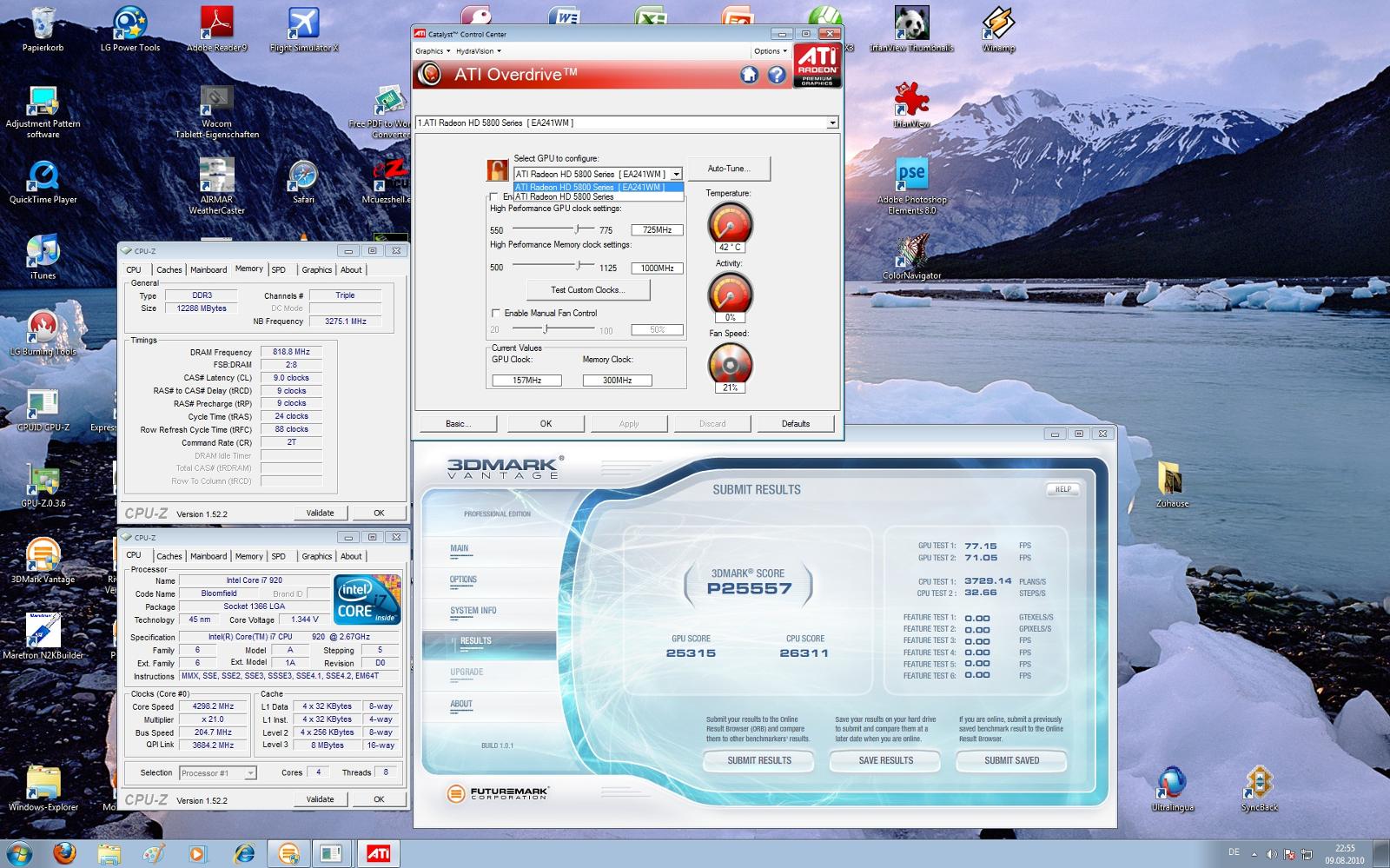Open Mainboard tab in upper CPU-Z window
Viewport: 1390px width, 868px height.
208,269
